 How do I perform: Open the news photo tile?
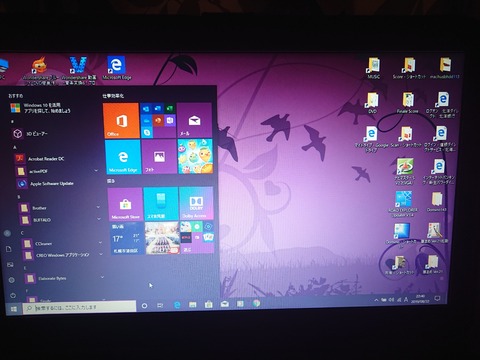pyautogui.click(x=162, y=238)
